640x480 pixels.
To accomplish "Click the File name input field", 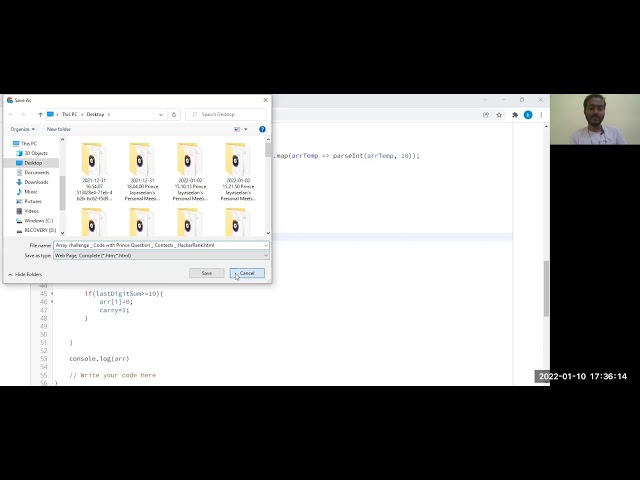I will coord(158,245).
